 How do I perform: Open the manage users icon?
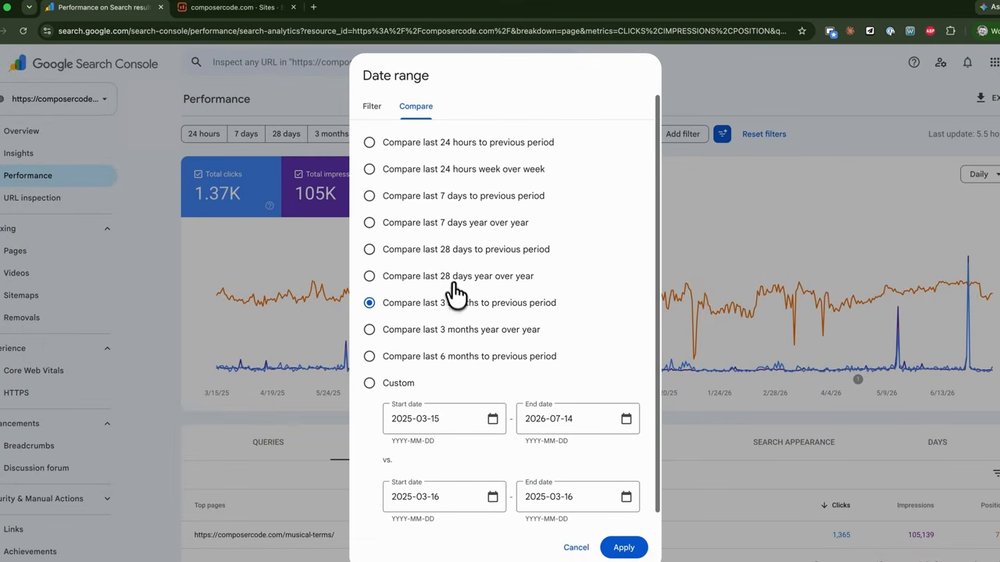(941, 62)
